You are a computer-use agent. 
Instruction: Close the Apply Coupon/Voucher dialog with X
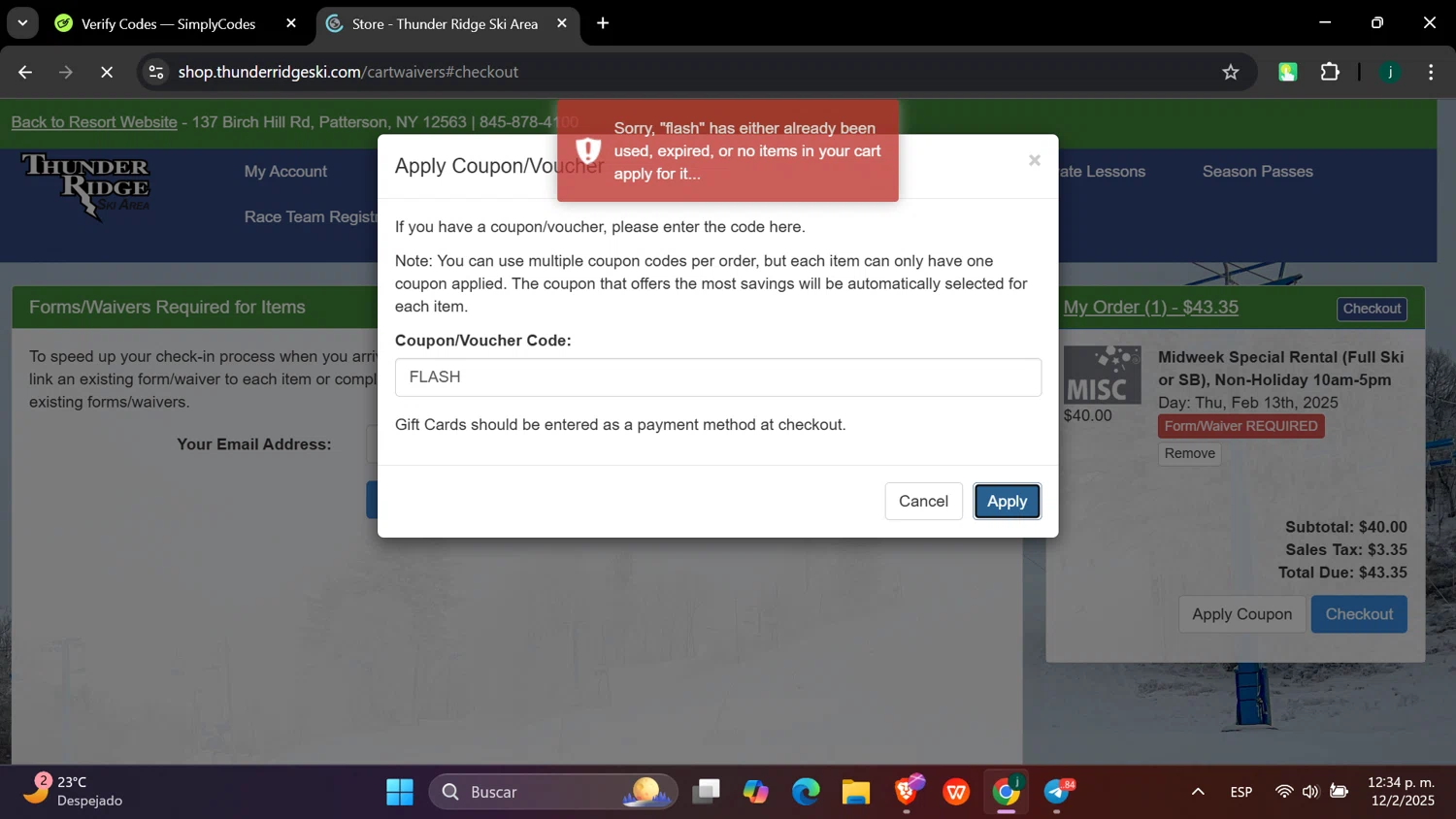click(1035, 160)
